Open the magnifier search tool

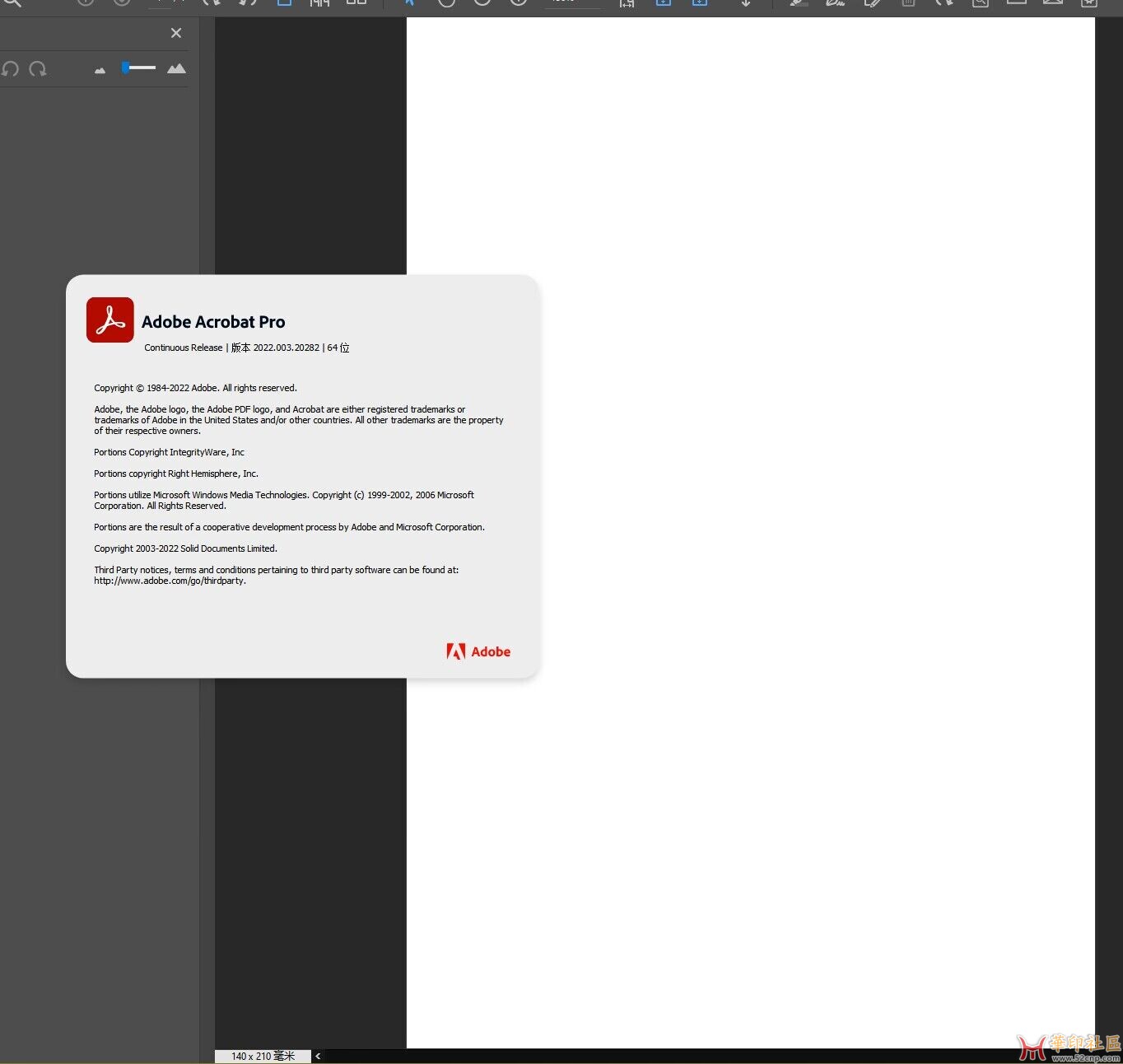[x=12, y=3]
